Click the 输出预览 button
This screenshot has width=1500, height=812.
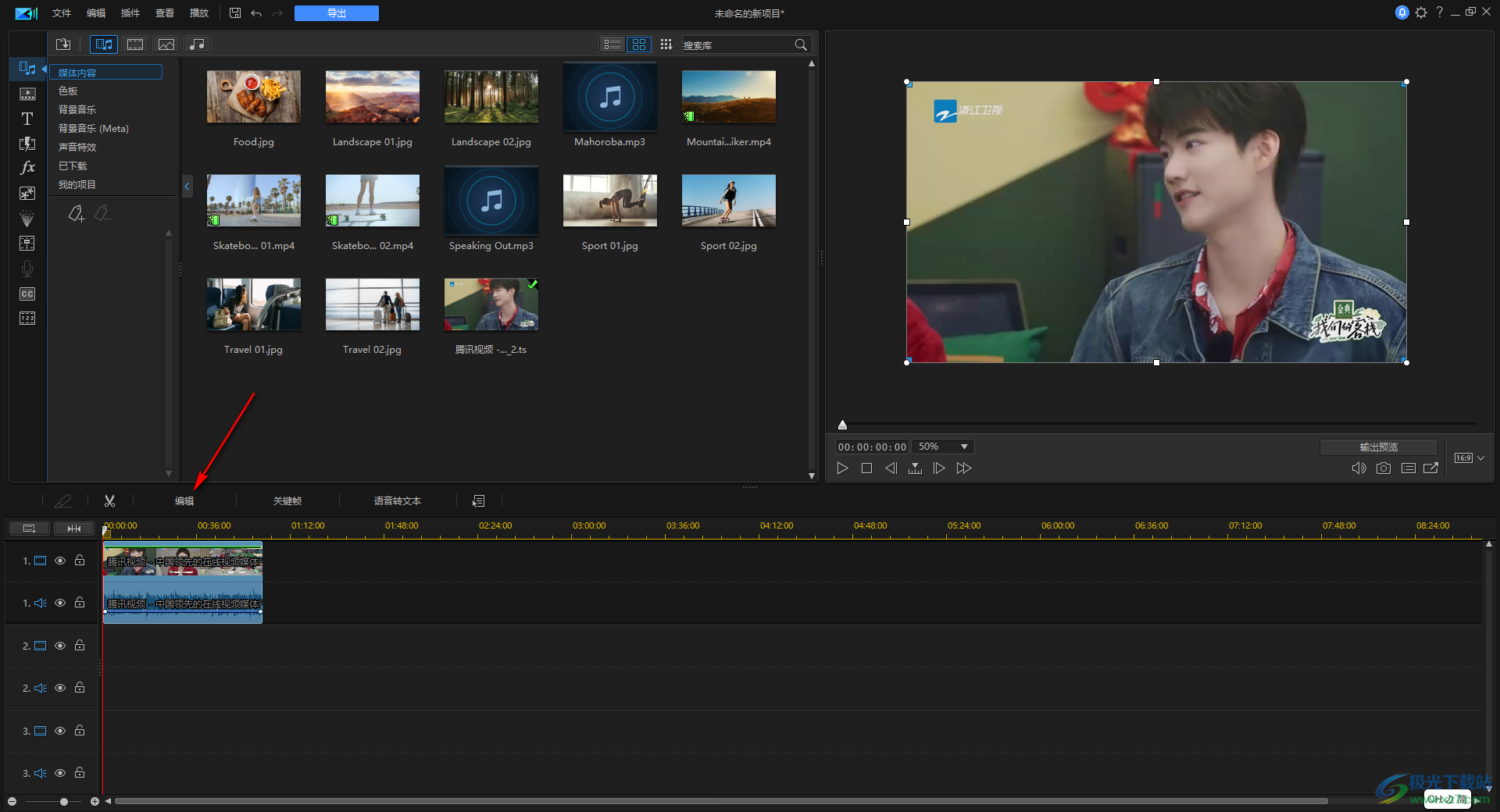[x=1379, y=447]
